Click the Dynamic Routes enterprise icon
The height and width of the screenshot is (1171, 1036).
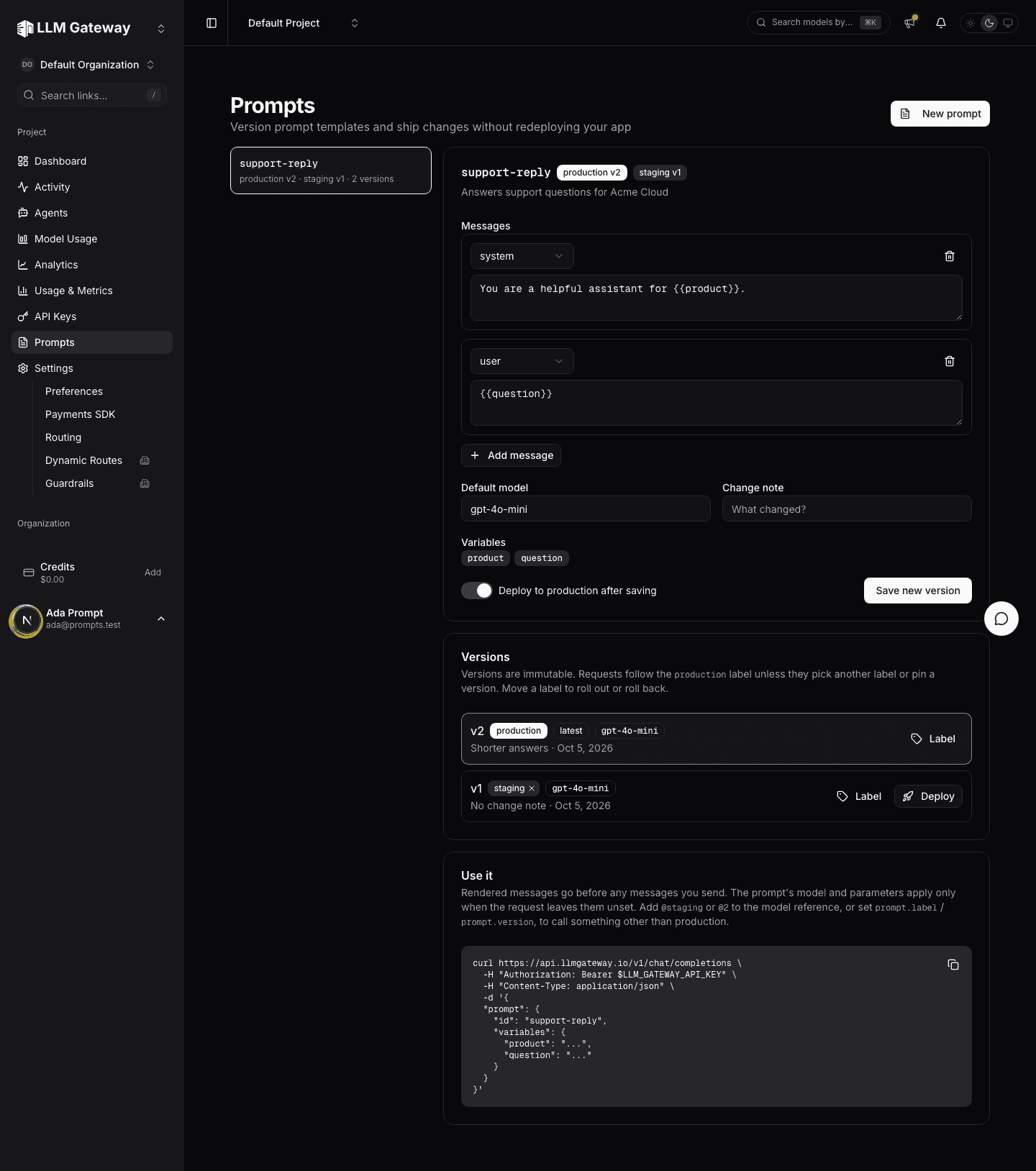pos(145,460)
